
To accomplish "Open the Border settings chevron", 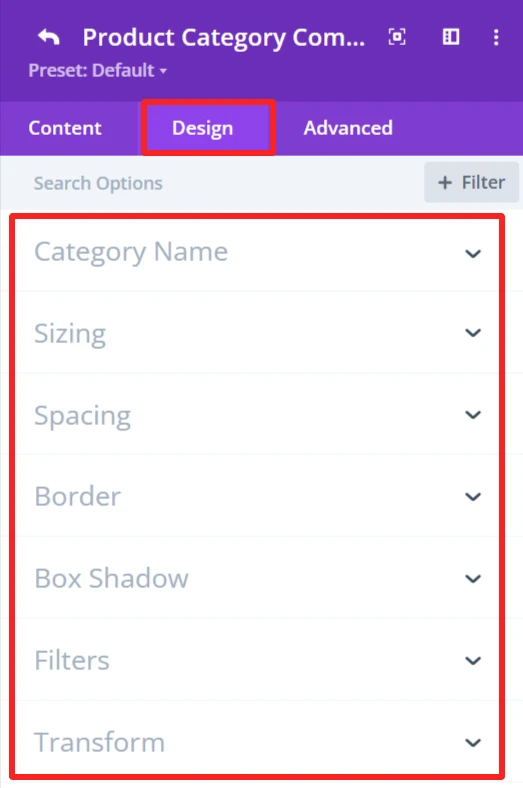I will click(473, 497).
